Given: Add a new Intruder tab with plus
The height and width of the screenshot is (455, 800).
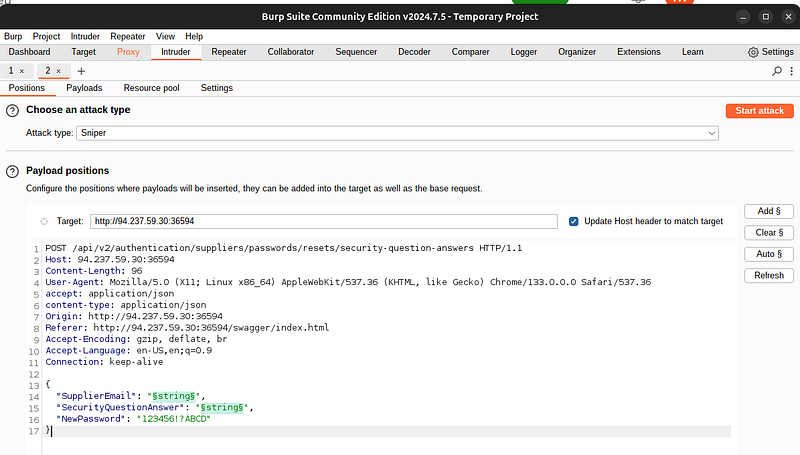Looking at the screenshot, I should (81, 71).
